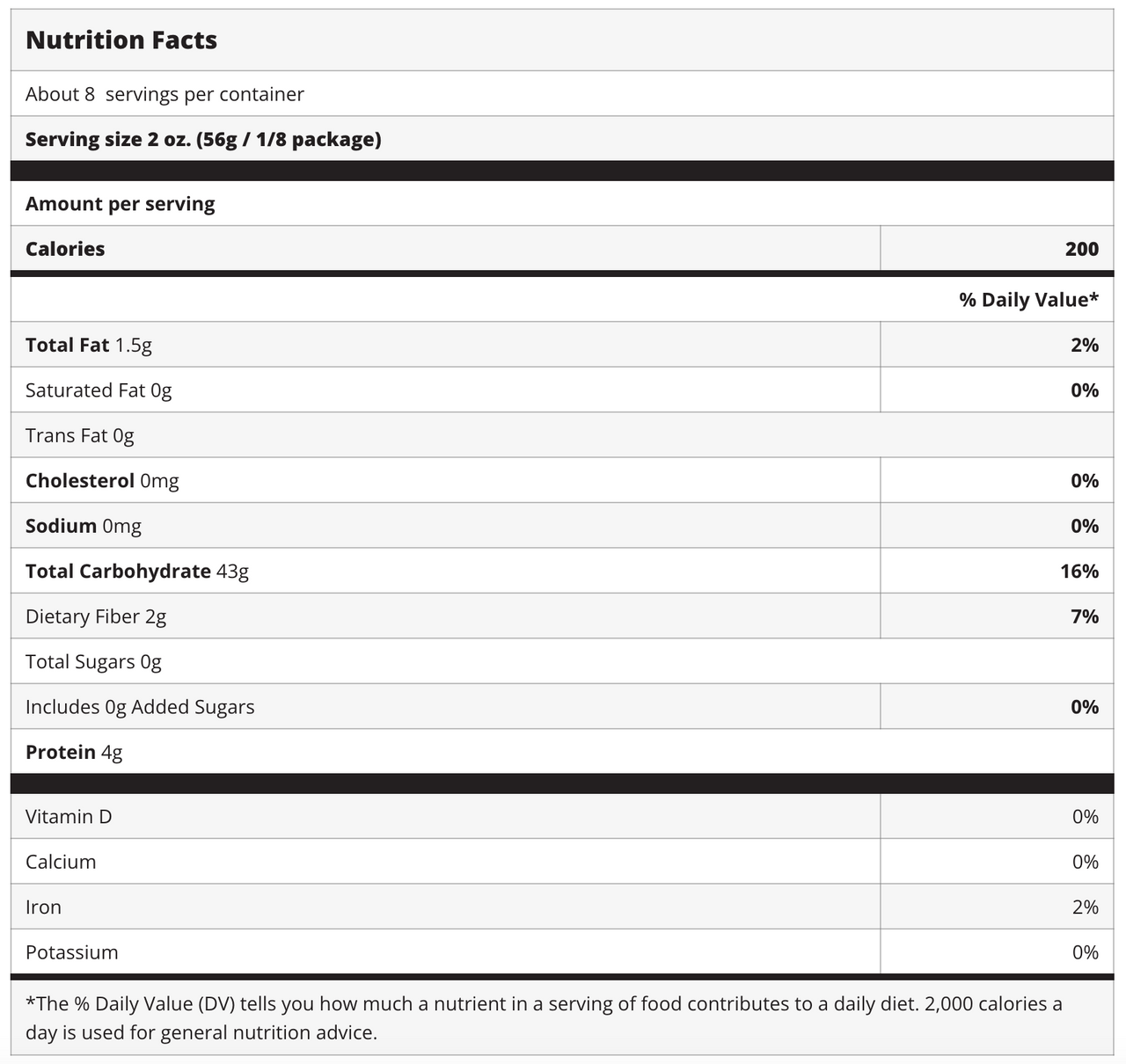This screenshot has width=1126, height=1064.
Task: Click the 16% carbohydrate daily value
Action: (1079, 572)
